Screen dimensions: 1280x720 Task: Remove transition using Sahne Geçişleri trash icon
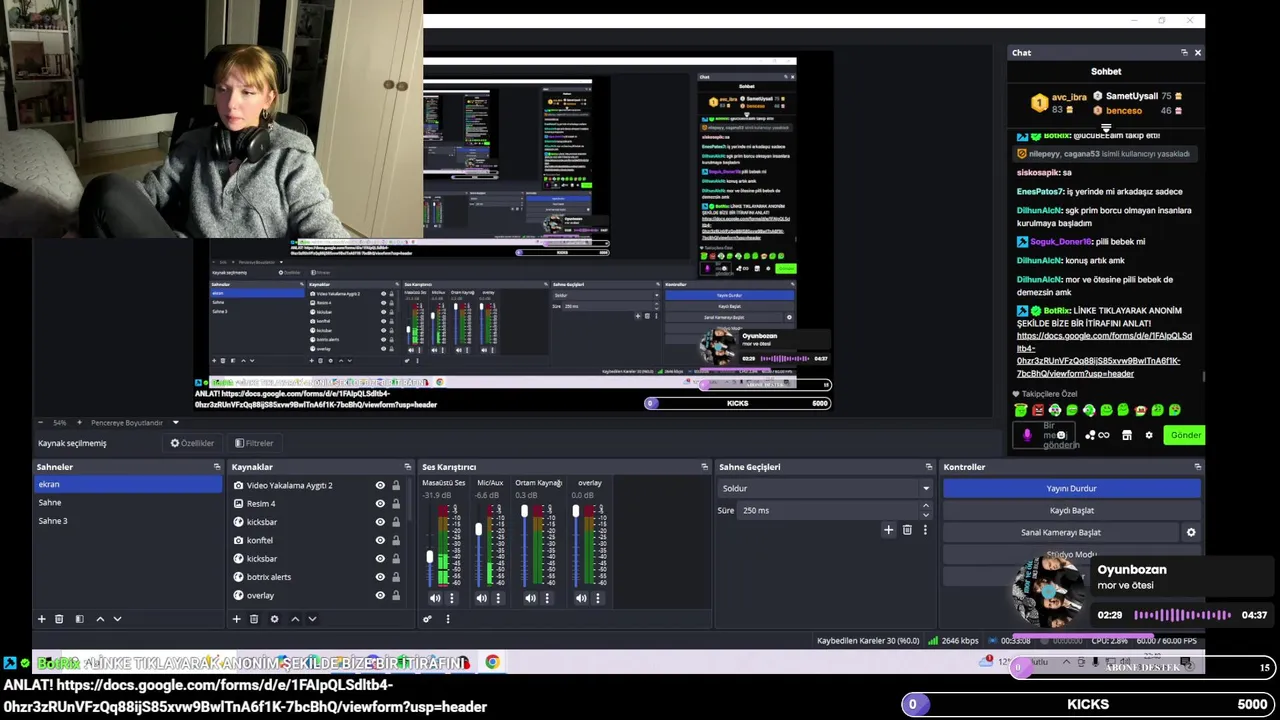pos(907,530)
